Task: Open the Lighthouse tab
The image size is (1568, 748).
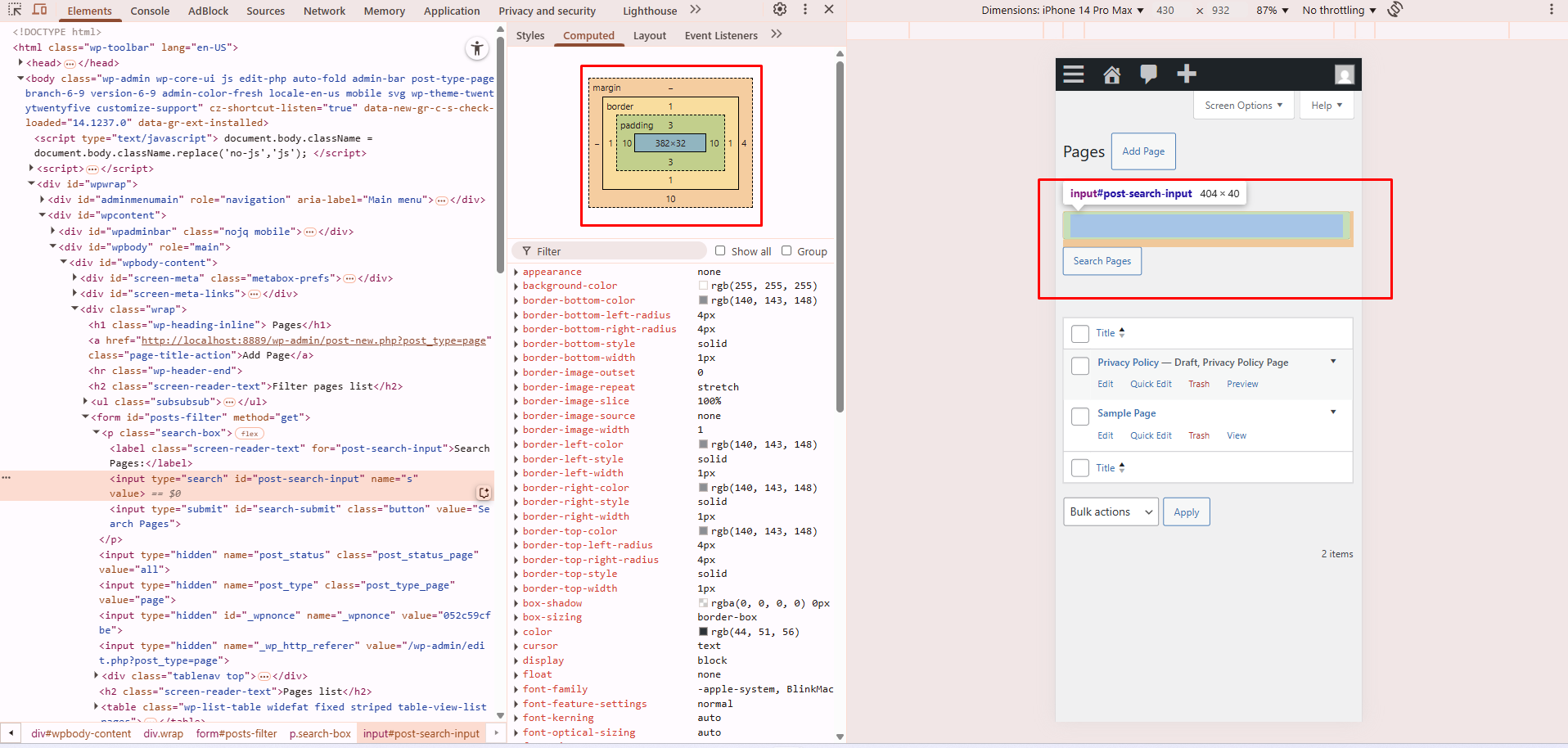Action: 650,11
